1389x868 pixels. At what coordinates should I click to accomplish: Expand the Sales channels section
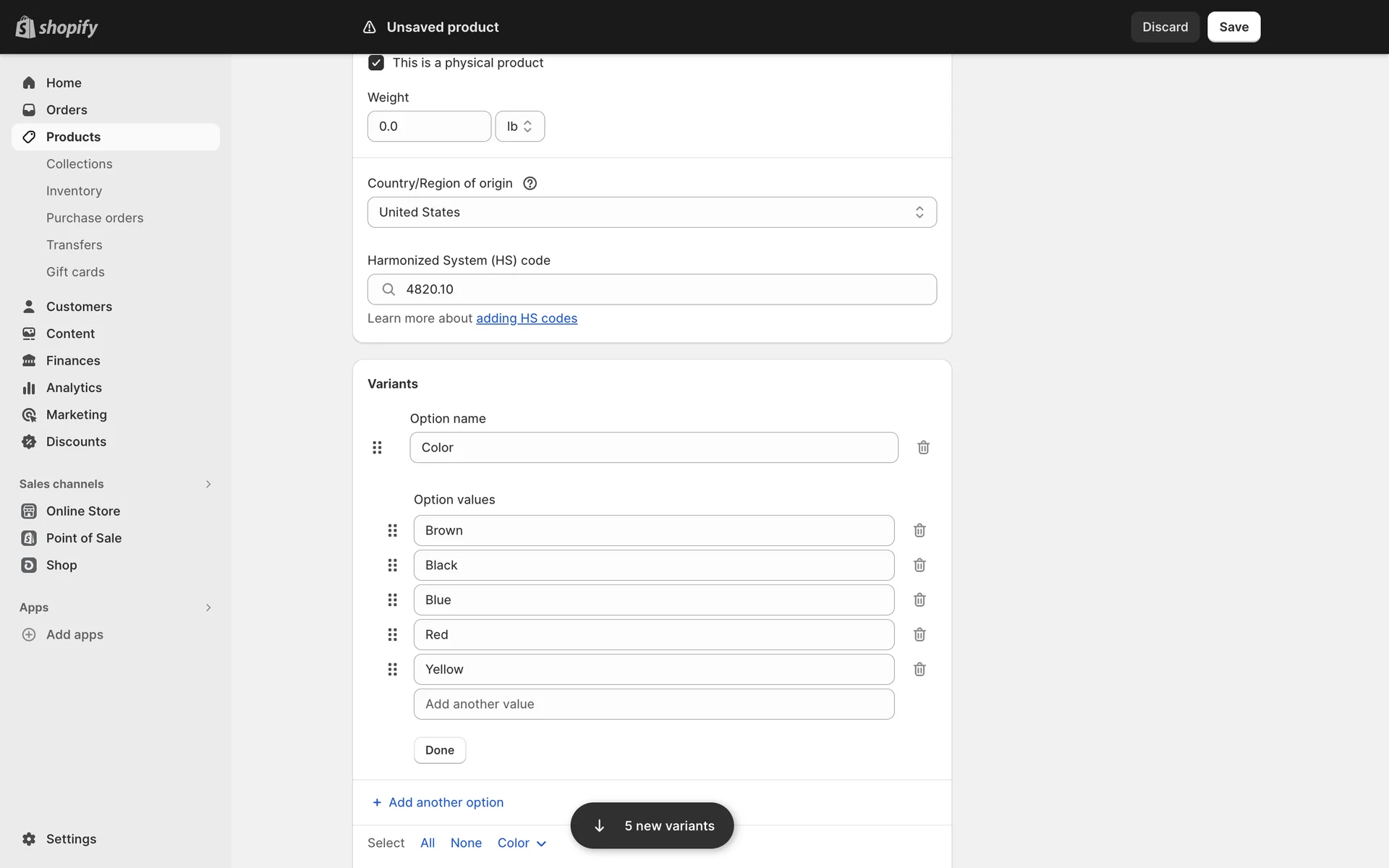208,484
